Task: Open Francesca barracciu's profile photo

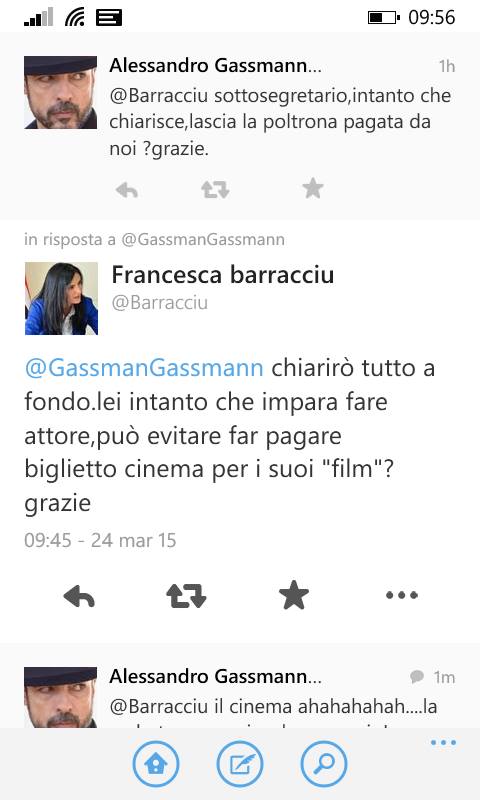Action: pyautogui.click(x=61, y=298)
